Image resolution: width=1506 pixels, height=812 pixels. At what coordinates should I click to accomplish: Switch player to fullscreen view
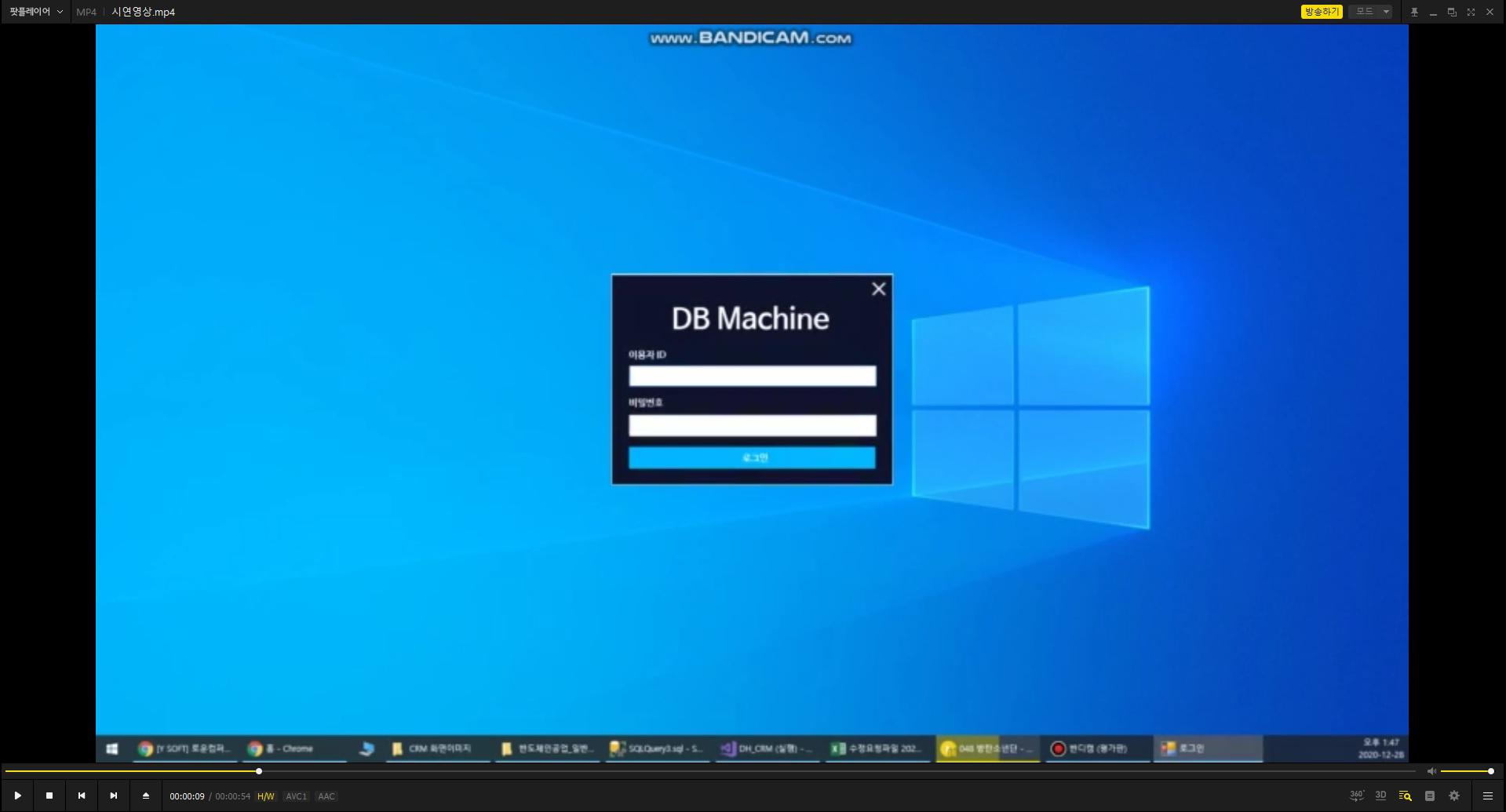click(x=1471, y=12)
